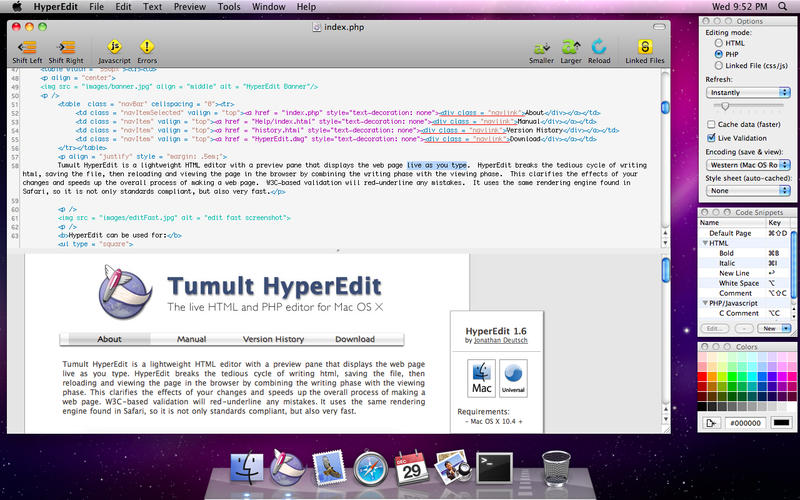800x500 pixels.
Task: Click Version History link in preview
Action: 273,339
